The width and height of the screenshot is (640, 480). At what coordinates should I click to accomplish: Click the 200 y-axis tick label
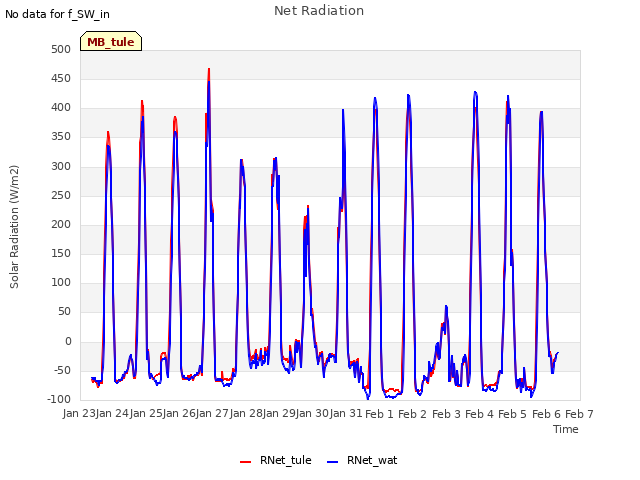pyautogui.click(x=61, y=224)
